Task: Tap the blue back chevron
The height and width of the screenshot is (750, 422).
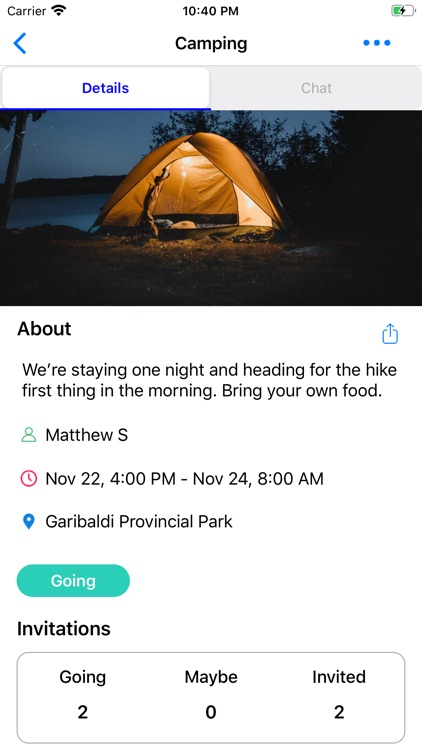Action: (20, 43)
